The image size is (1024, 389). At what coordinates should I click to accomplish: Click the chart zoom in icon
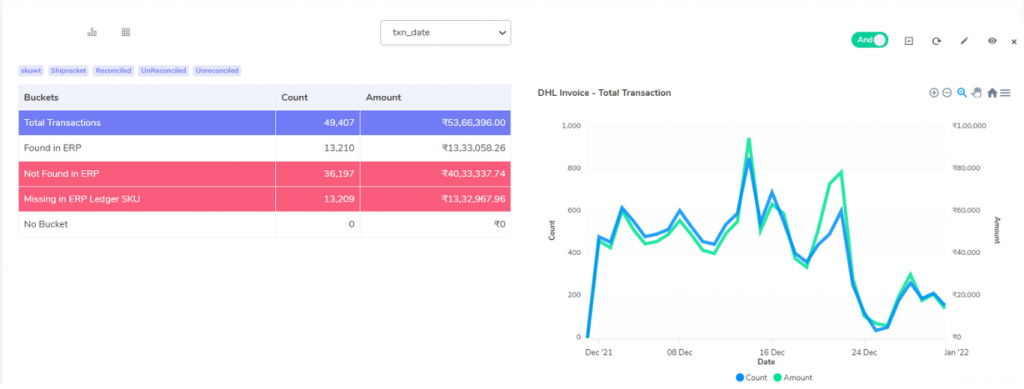click(x=934, y=93)
